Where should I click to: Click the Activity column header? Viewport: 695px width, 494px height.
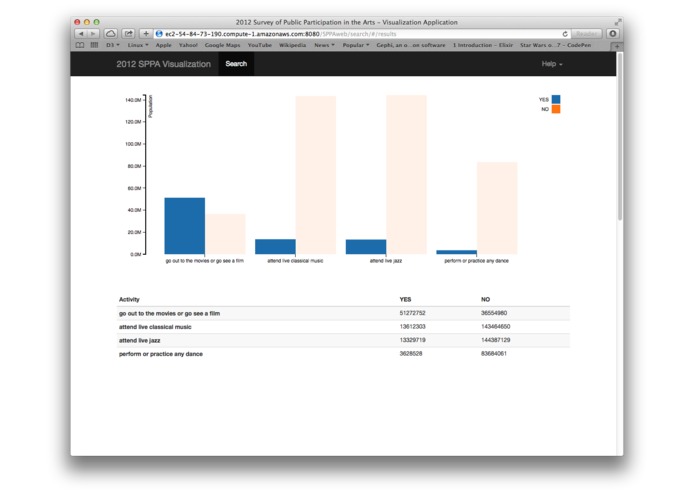pos(129,300)
